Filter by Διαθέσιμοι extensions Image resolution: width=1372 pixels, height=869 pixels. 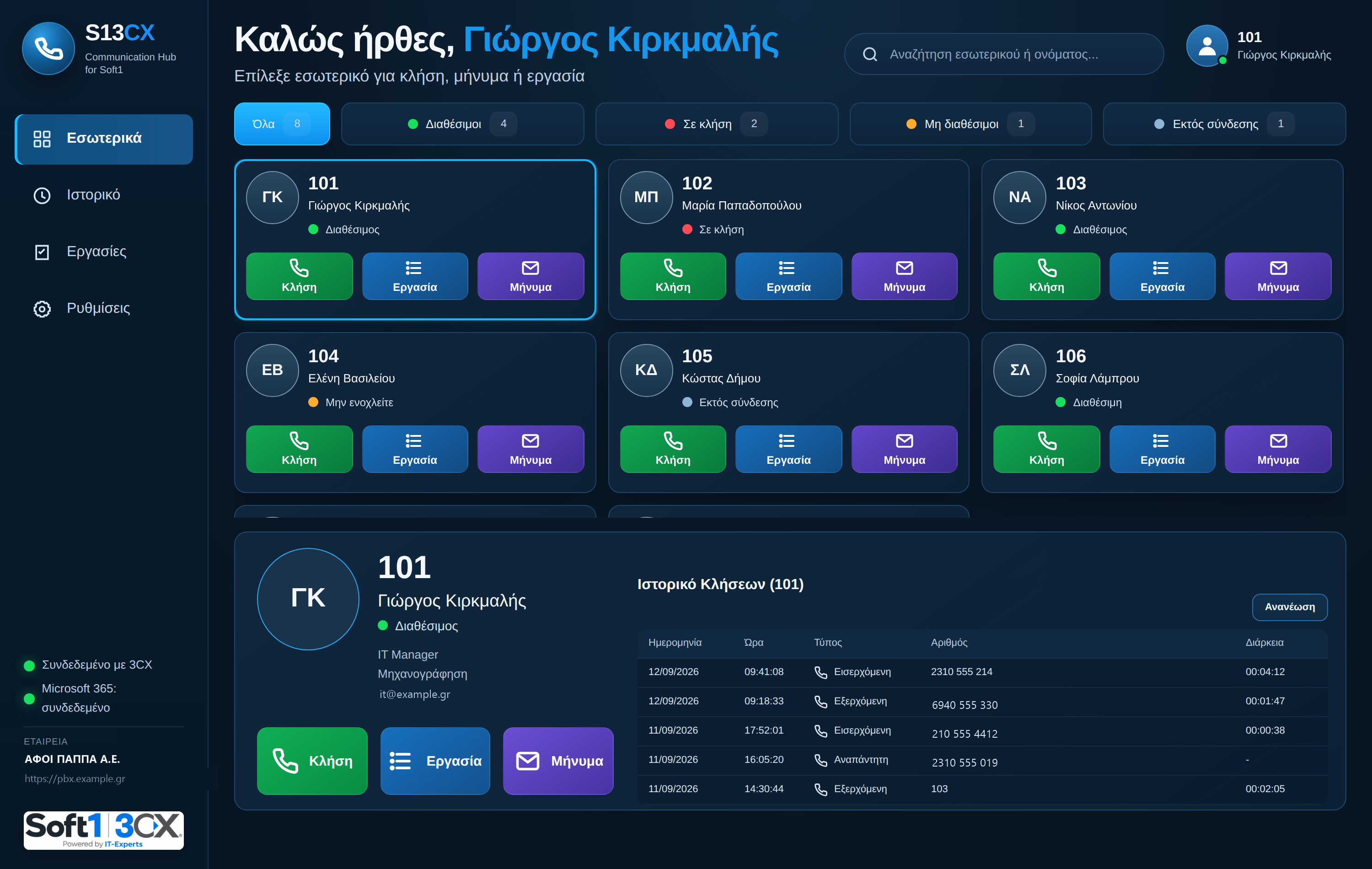click(x=463, y=123)
